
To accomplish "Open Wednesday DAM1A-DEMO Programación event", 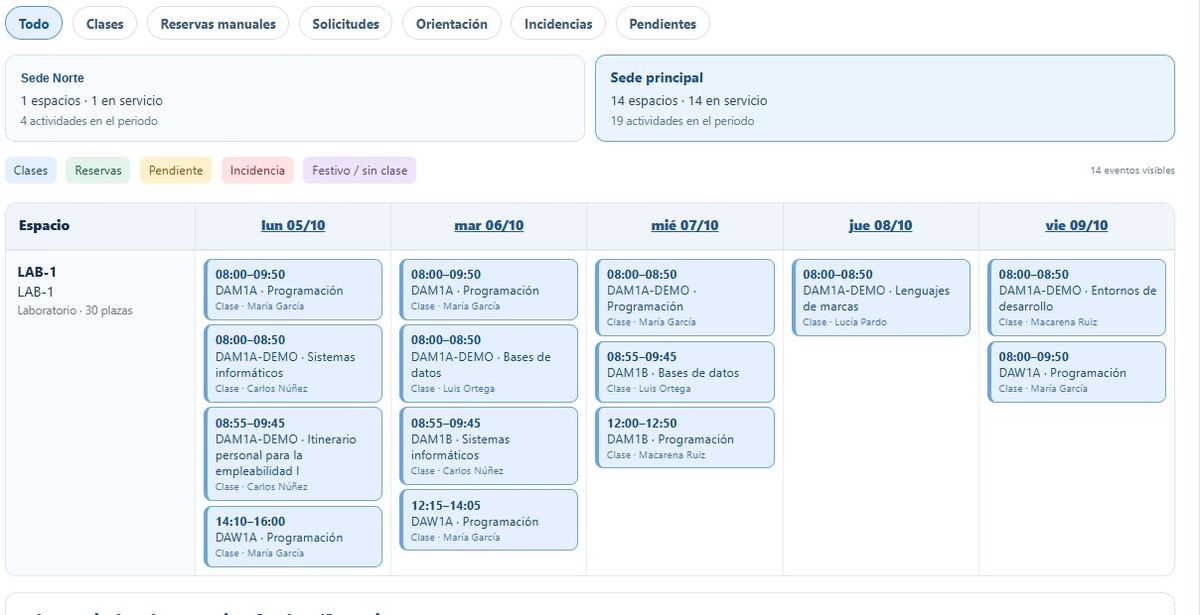I will (685, 298).
